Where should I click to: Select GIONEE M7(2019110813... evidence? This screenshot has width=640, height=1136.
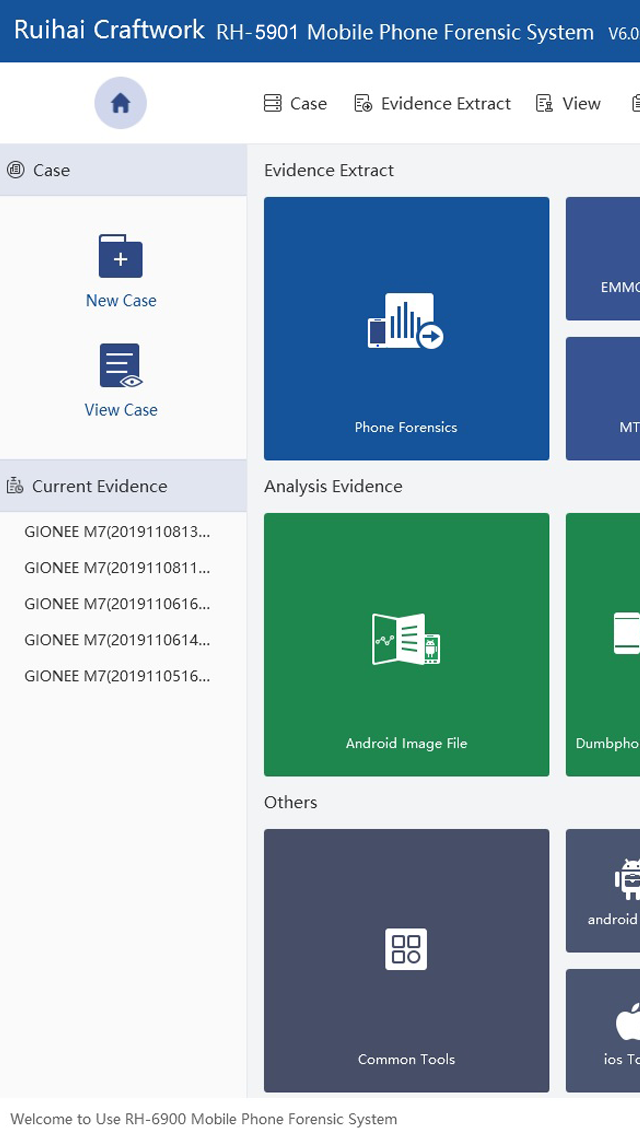118,532
